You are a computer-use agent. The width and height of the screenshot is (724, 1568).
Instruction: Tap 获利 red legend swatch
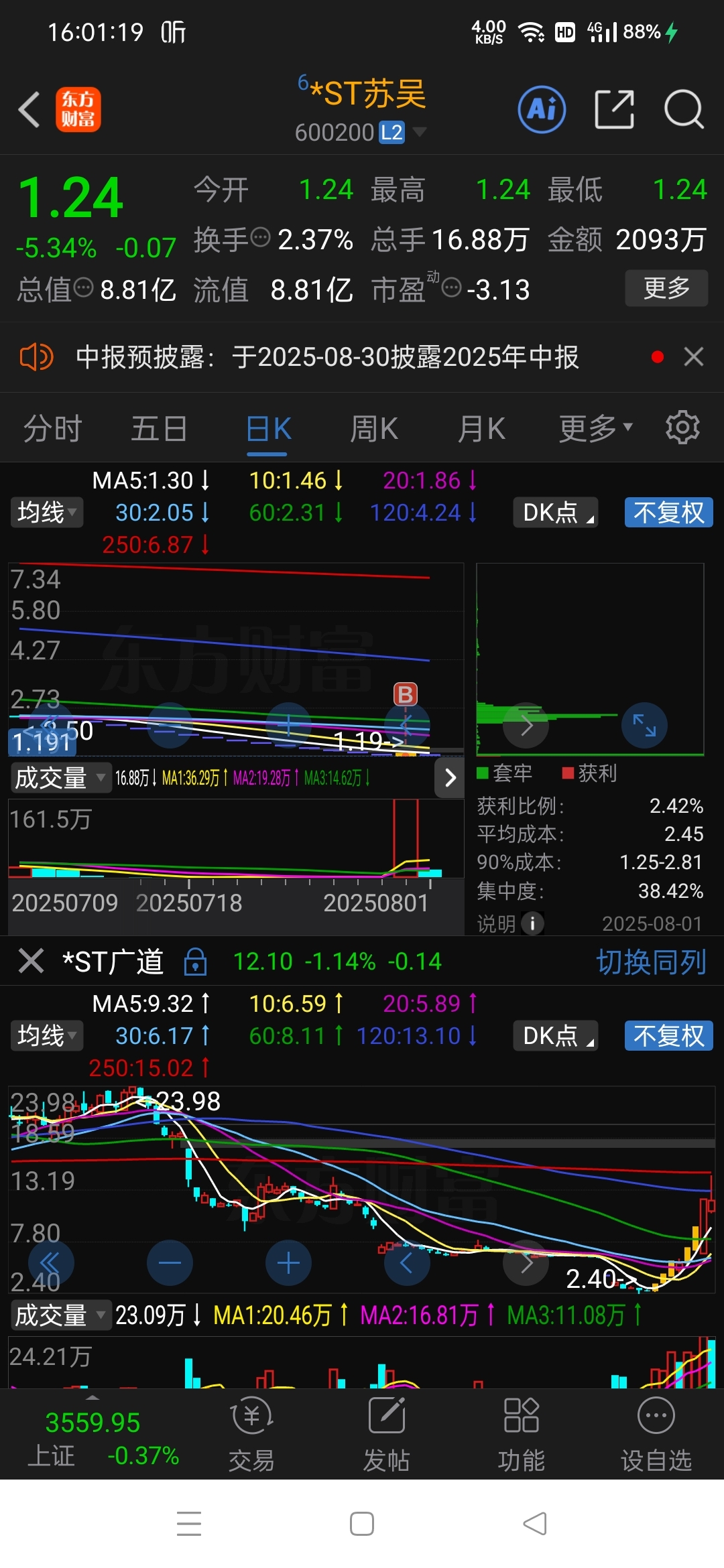coord(568,773)
